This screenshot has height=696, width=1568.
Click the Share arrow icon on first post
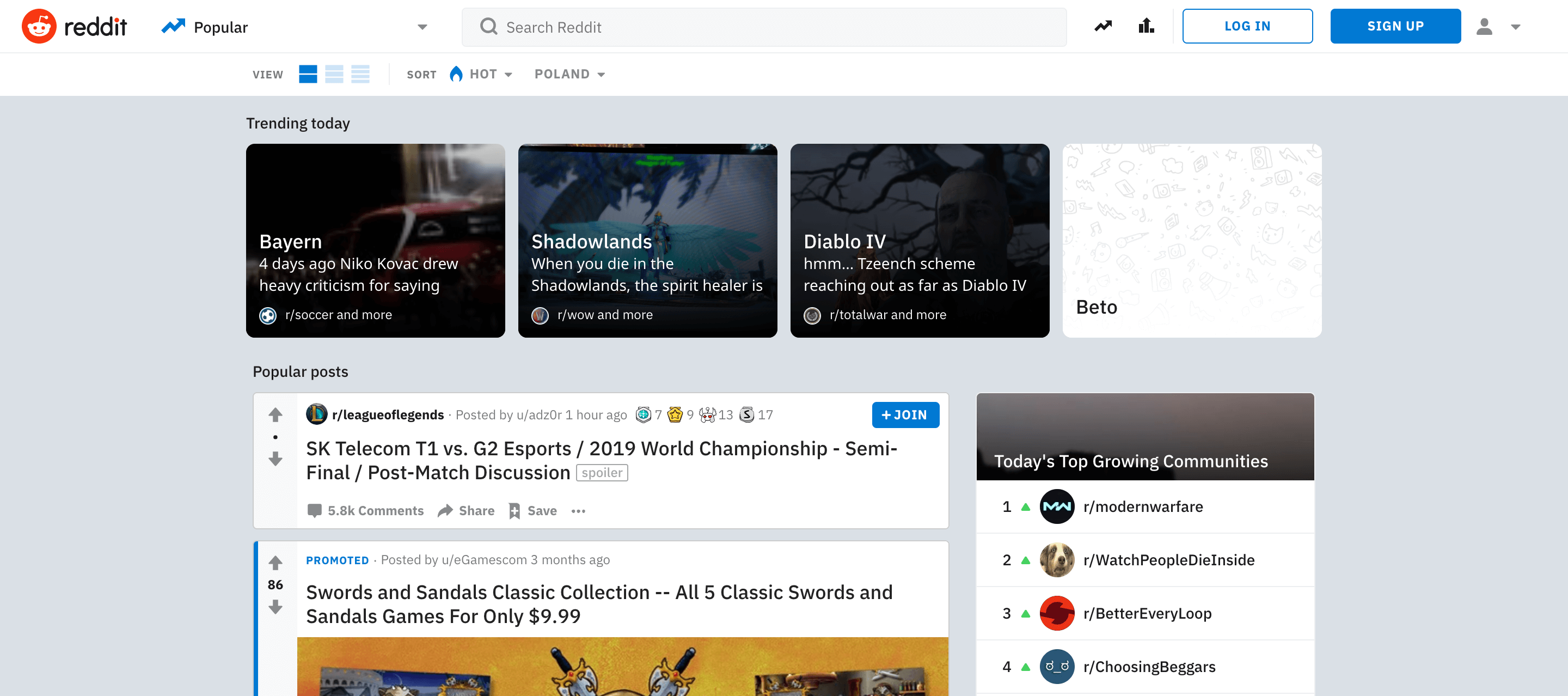pos(445,510)
